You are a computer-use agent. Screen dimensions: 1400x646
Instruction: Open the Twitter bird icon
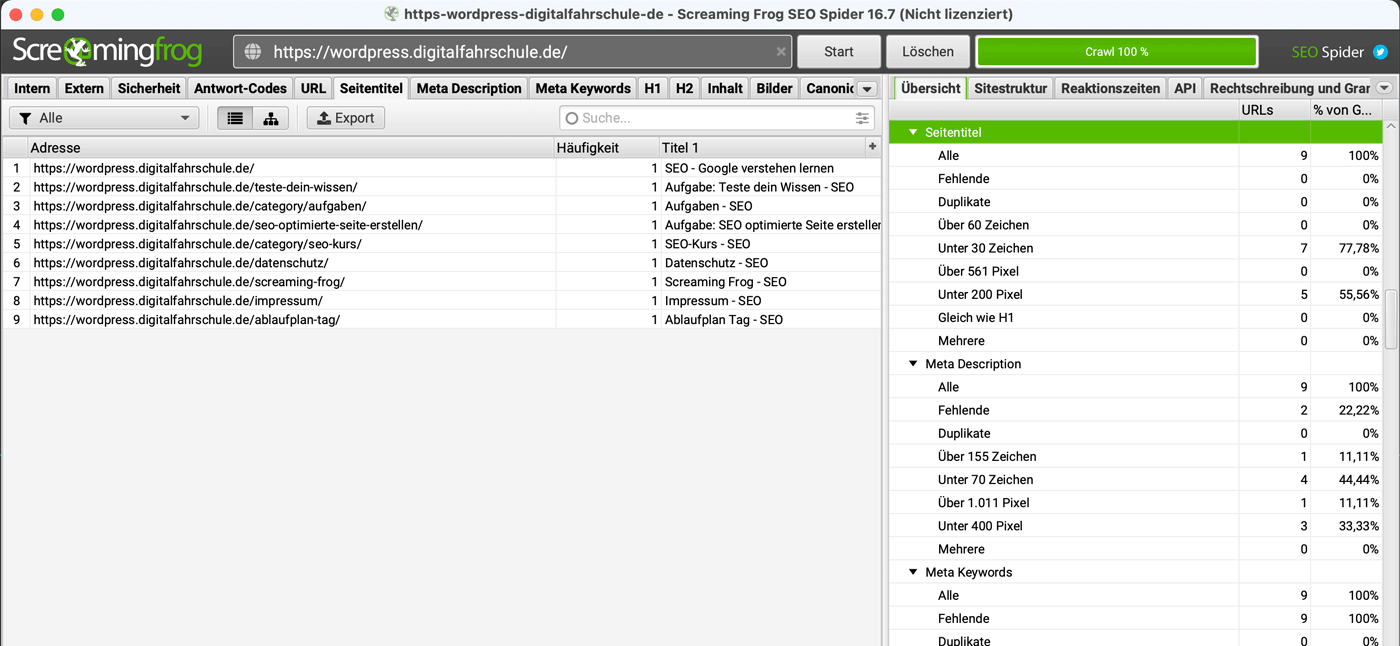(1380, 52)
